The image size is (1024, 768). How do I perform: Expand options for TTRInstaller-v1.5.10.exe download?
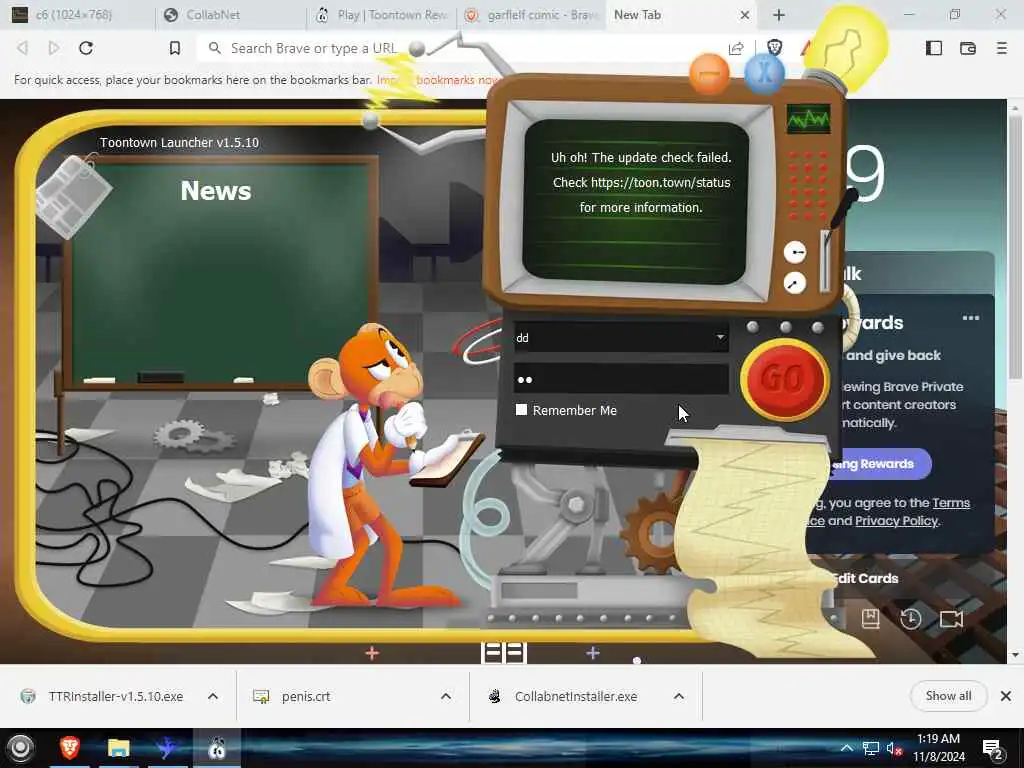click(213, 696)
